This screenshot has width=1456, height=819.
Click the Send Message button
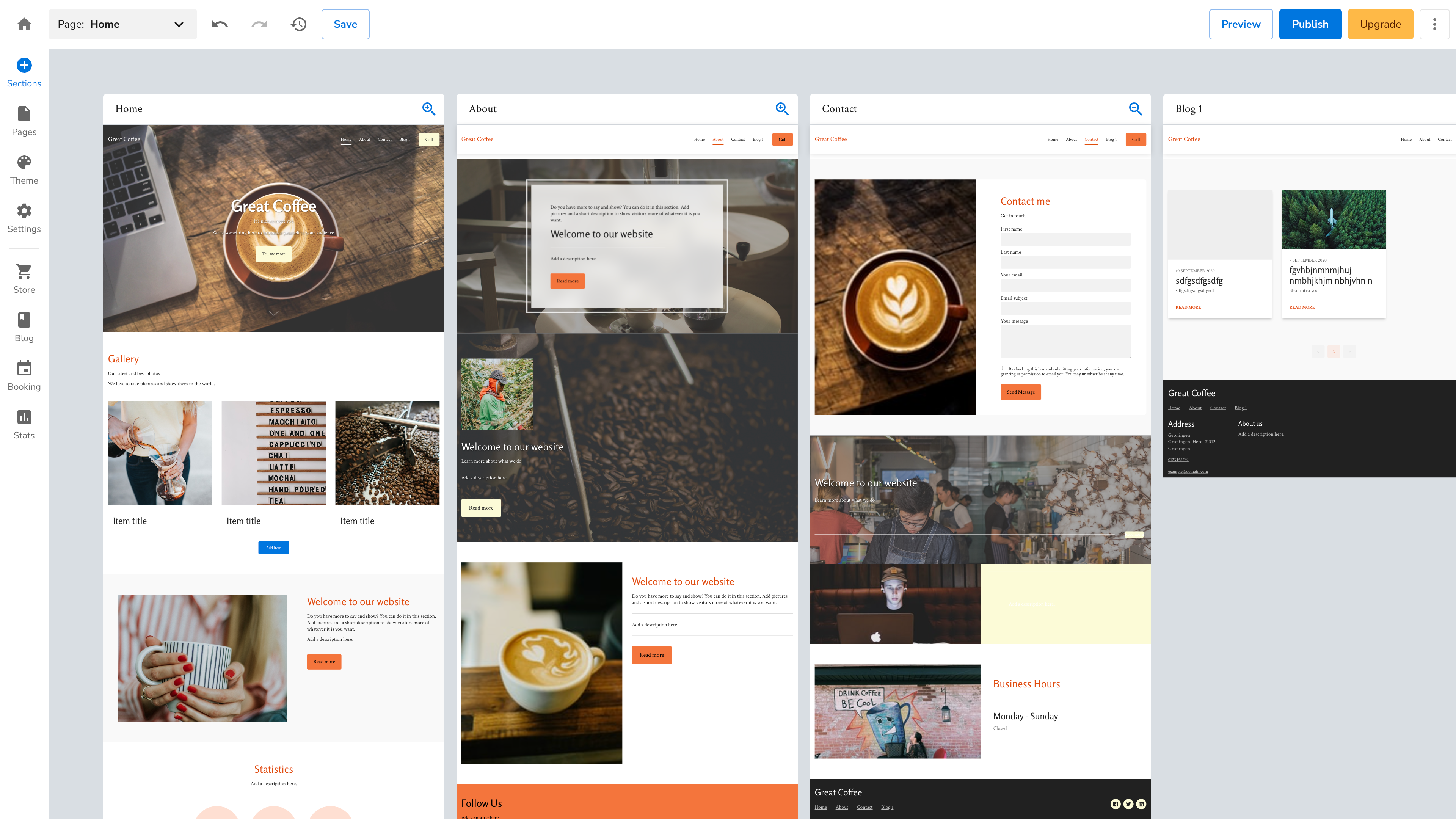(x=1021, y=392)
